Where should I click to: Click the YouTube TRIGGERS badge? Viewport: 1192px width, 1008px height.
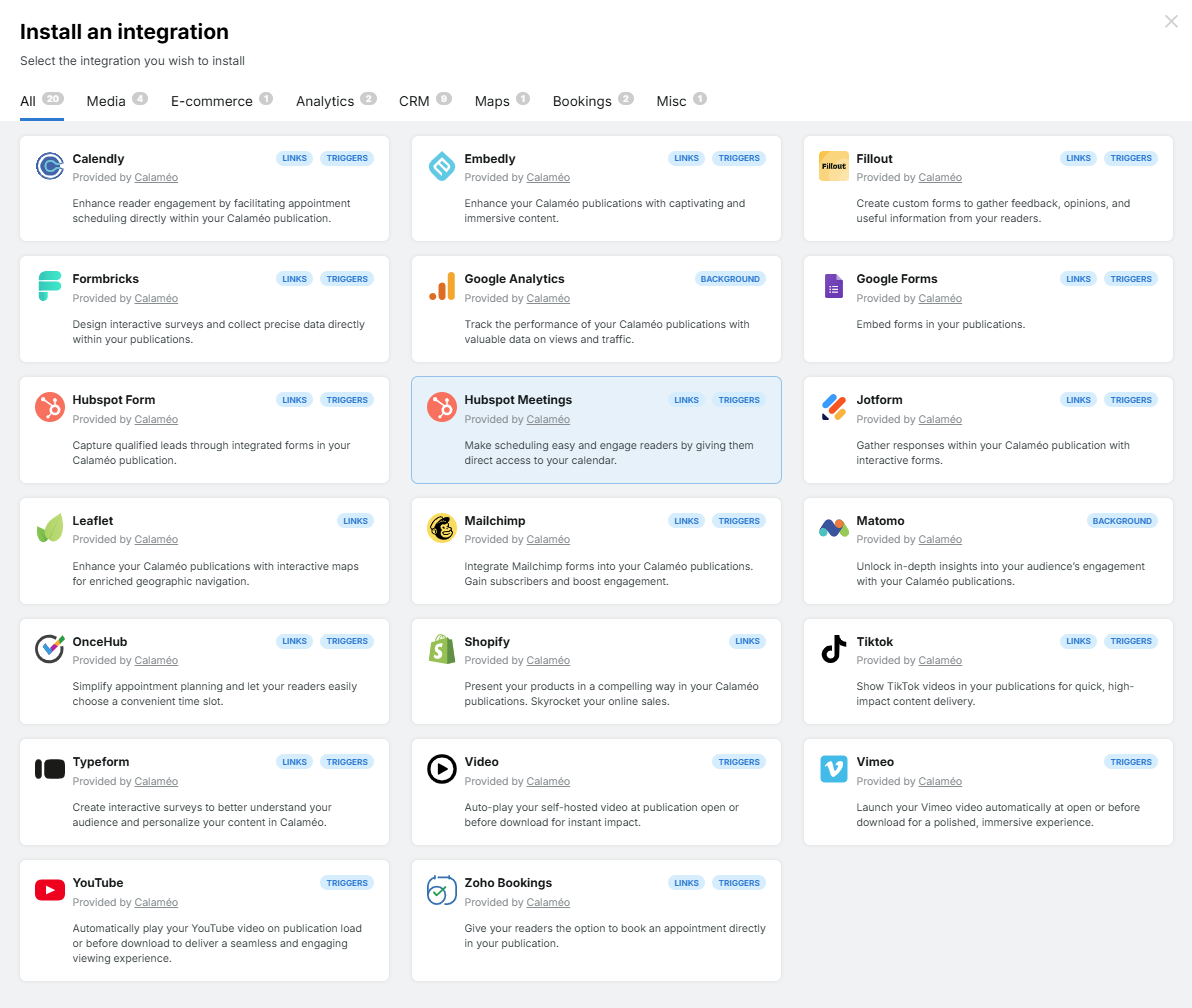coord(347,883)
